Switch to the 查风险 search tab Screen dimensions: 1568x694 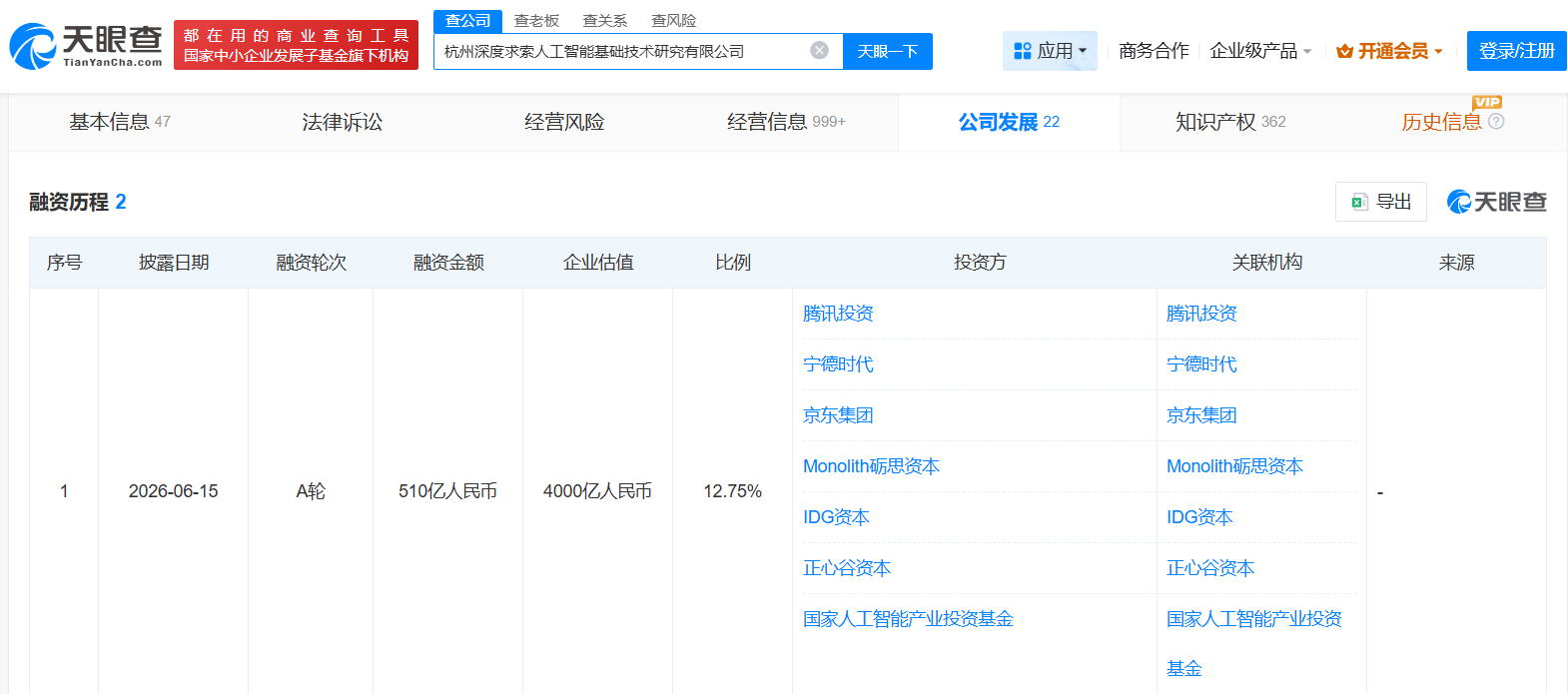pyautogui.click(x=674, y=20)
